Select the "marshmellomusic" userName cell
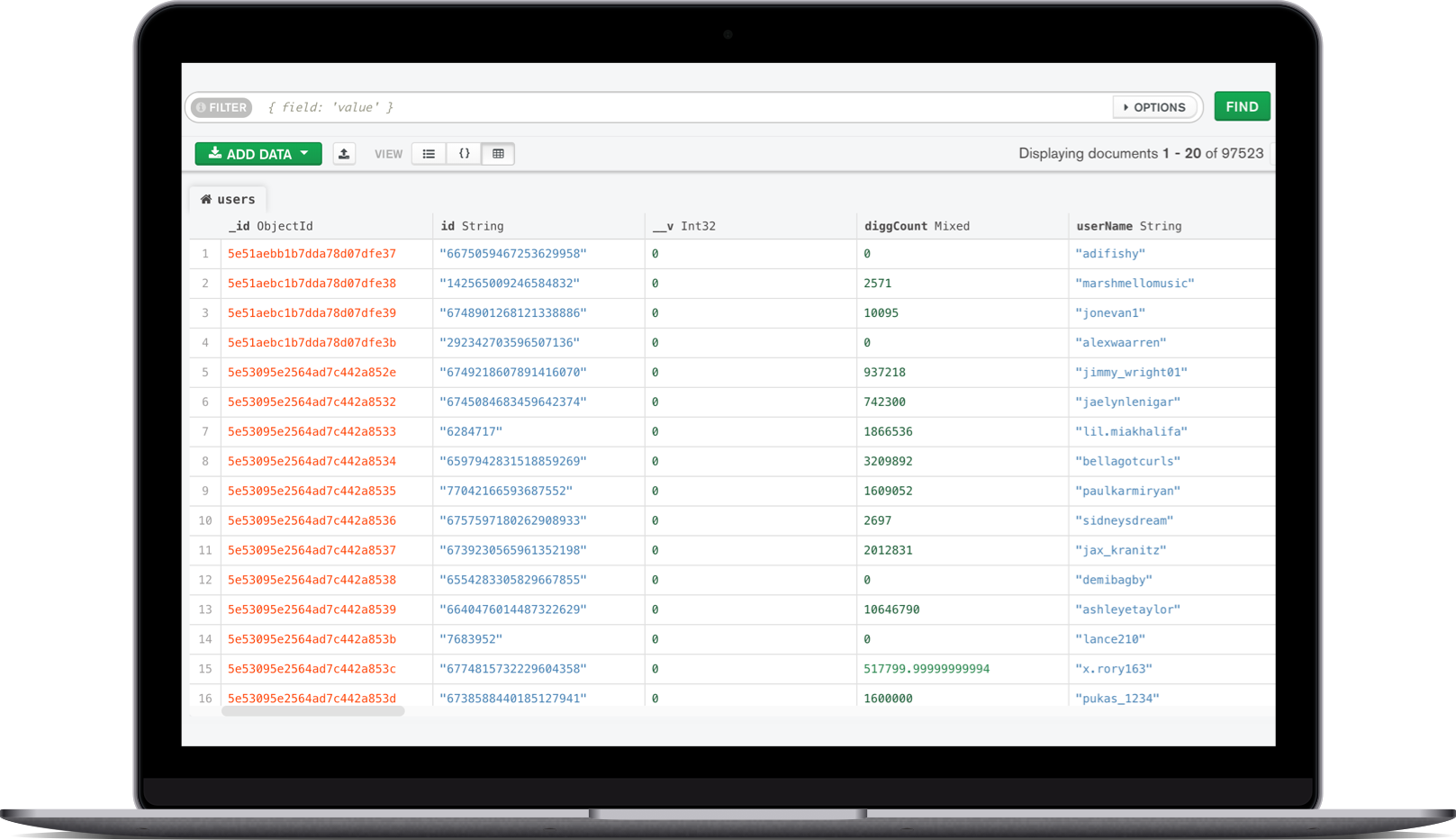Screen dimensions: 1456x840 [x=1135, y=284]
